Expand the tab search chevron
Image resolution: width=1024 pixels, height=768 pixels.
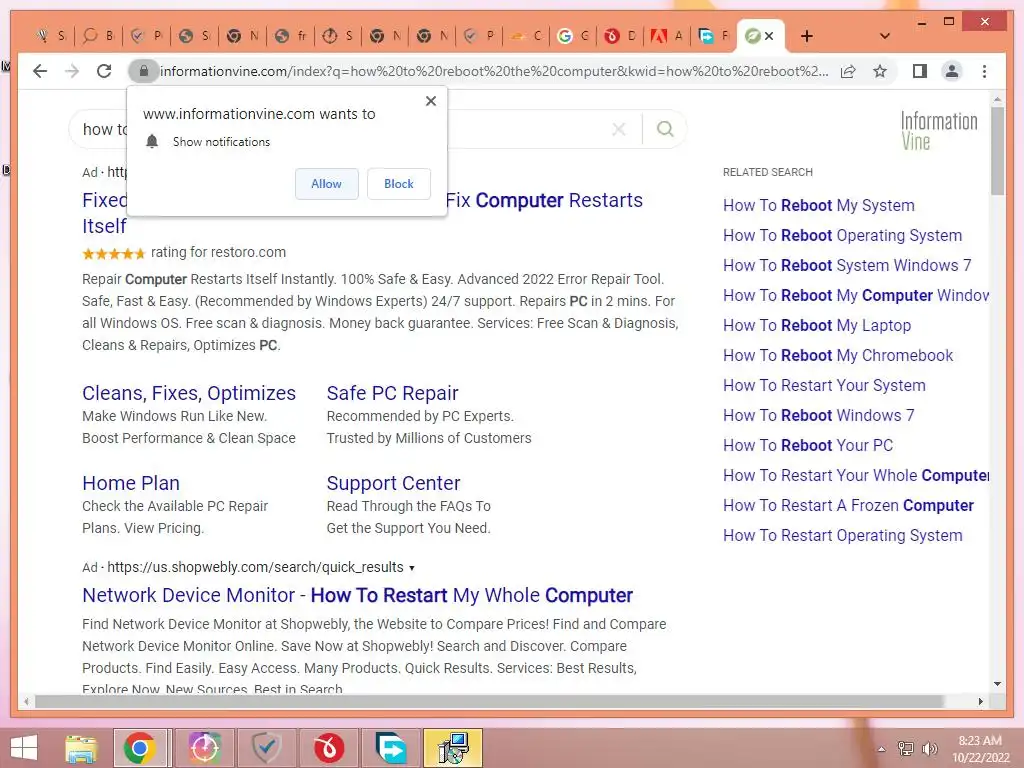click(x=885, y=36)
